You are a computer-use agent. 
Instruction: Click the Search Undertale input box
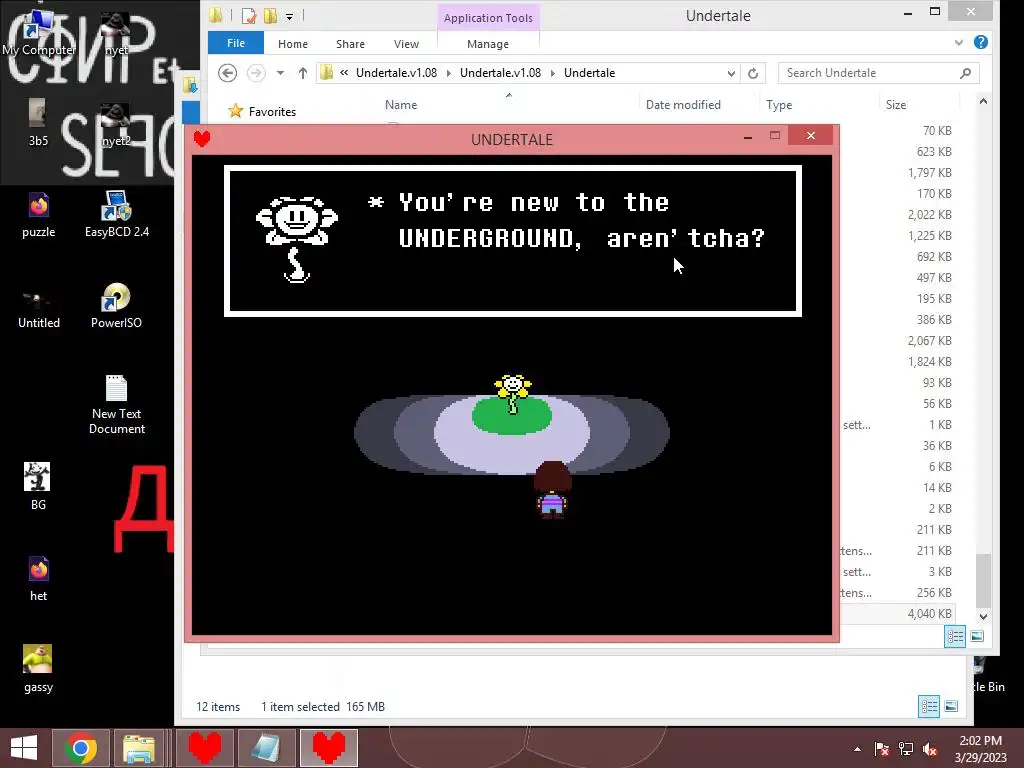tap(878, 72)
